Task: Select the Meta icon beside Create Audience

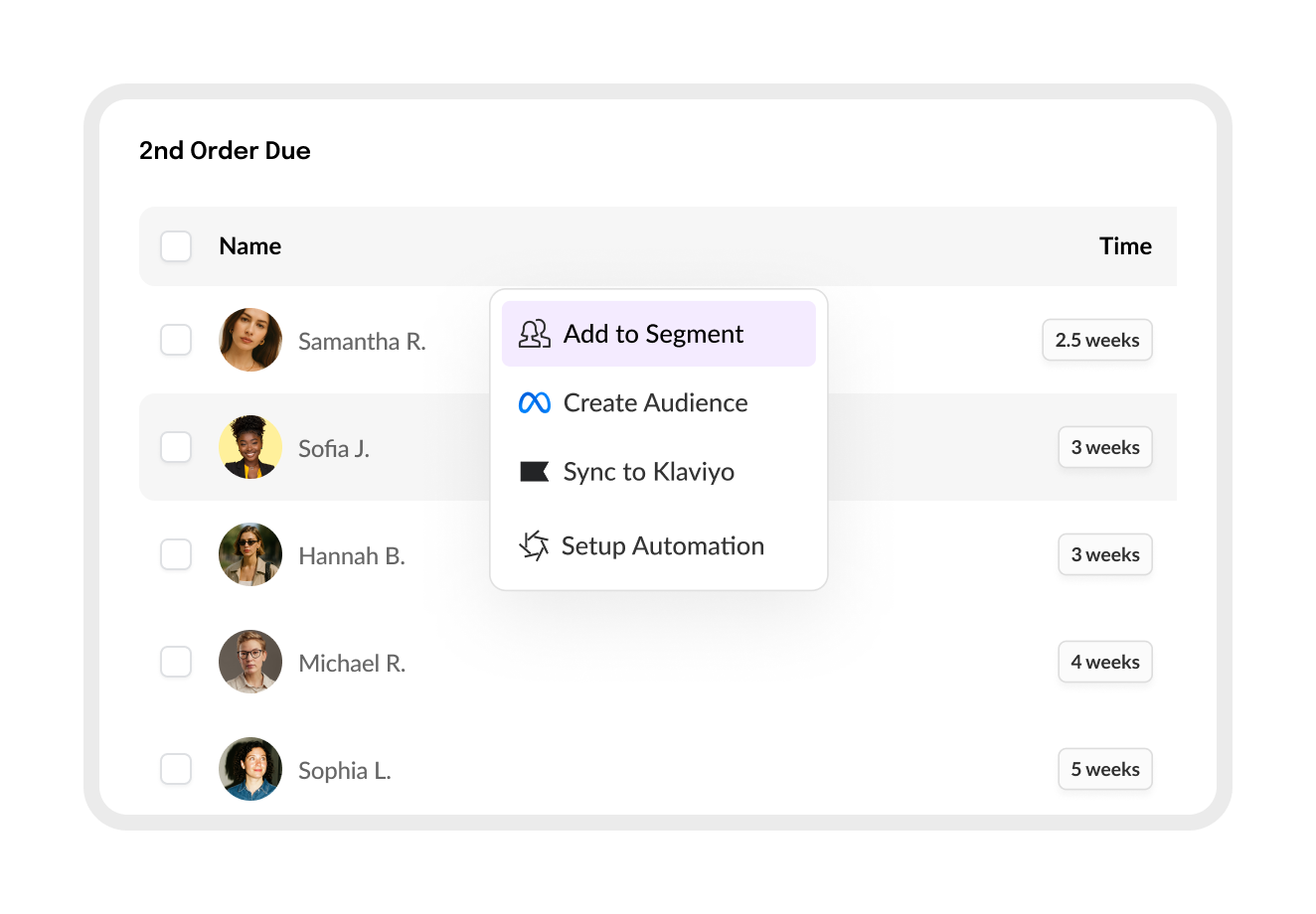Action: [x=534, y=402]
